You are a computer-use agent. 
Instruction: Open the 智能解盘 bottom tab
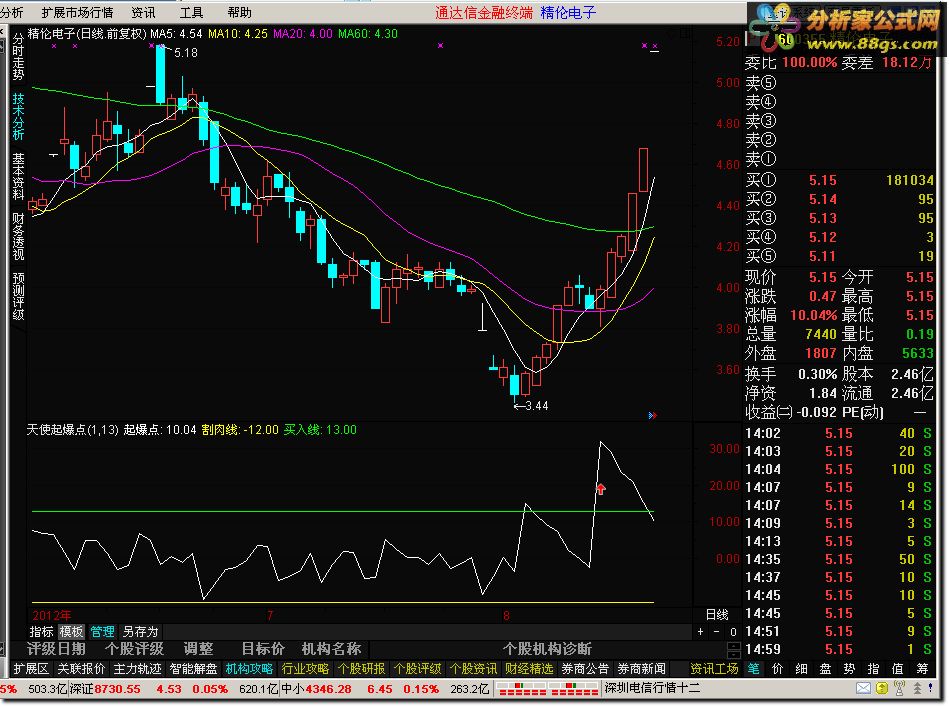tap(193, 669)
